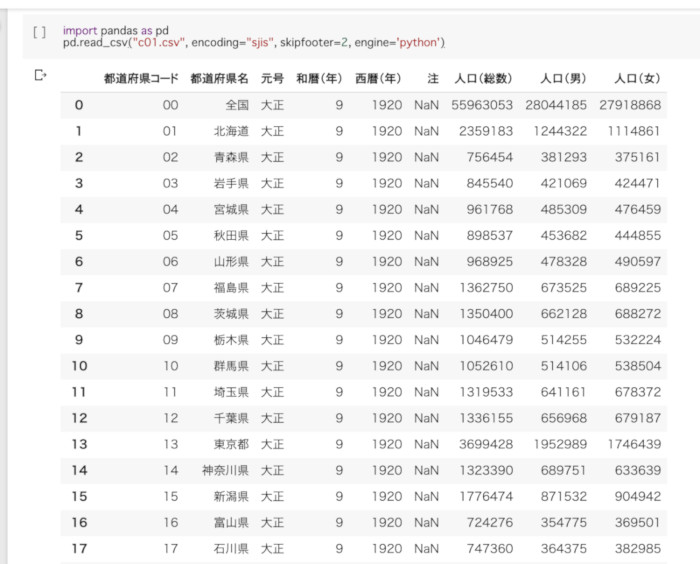Select the 元号 column header
This screenshot has width=700, height=564.
[272, 79]
